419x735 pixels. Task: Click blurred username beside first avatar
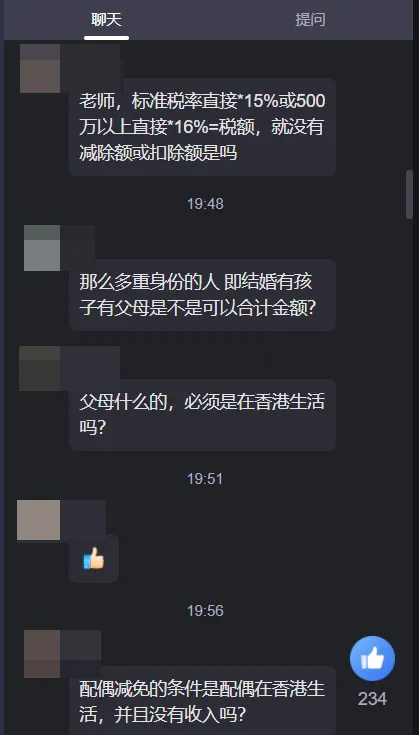pyautogui.click(x=90, y=61)
